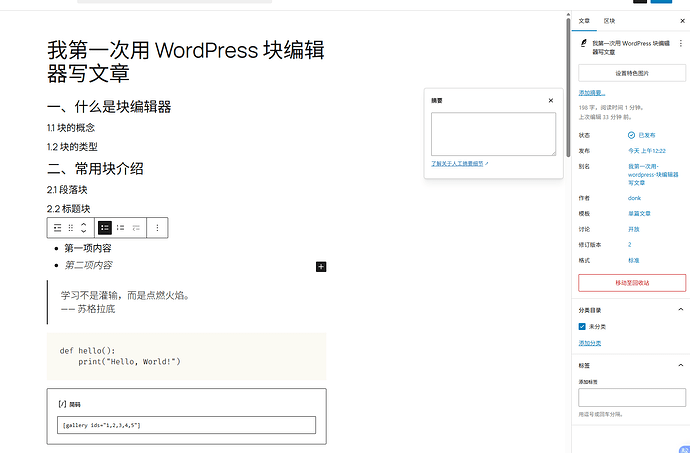The height and width of the screenshot is (453, 690).
Task: Open the 开放 discussion settings
Action: (634, 229)
